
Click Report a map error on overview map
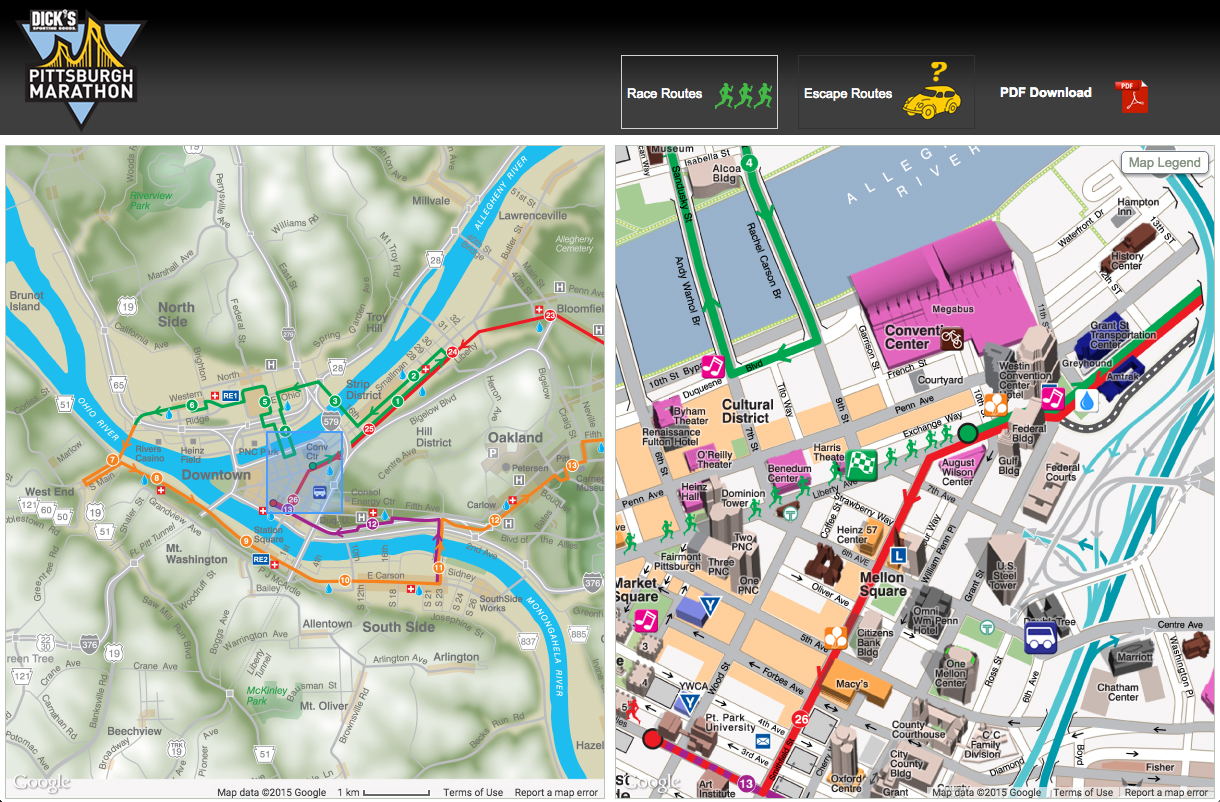tap(556, 792)
